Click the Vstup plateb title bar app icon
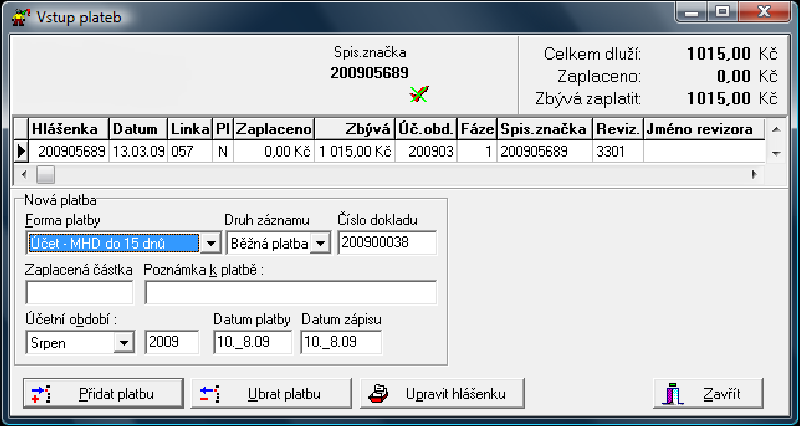The height and width of the screenshot is (426, 800). click(19, 16)
